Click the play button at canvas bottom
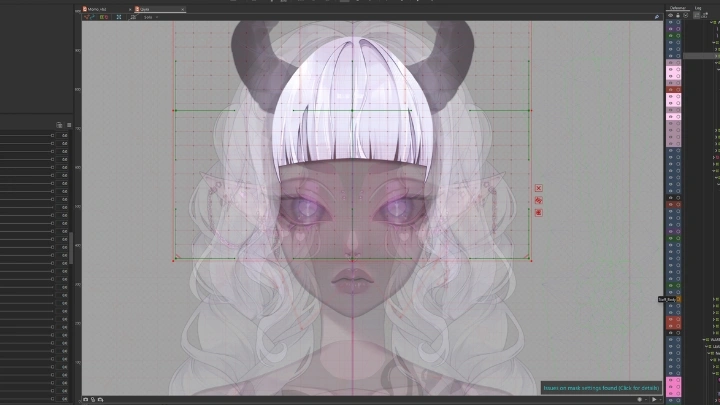Image resolution: width=720 pixels, height=405 pixels. pos(654,399)
